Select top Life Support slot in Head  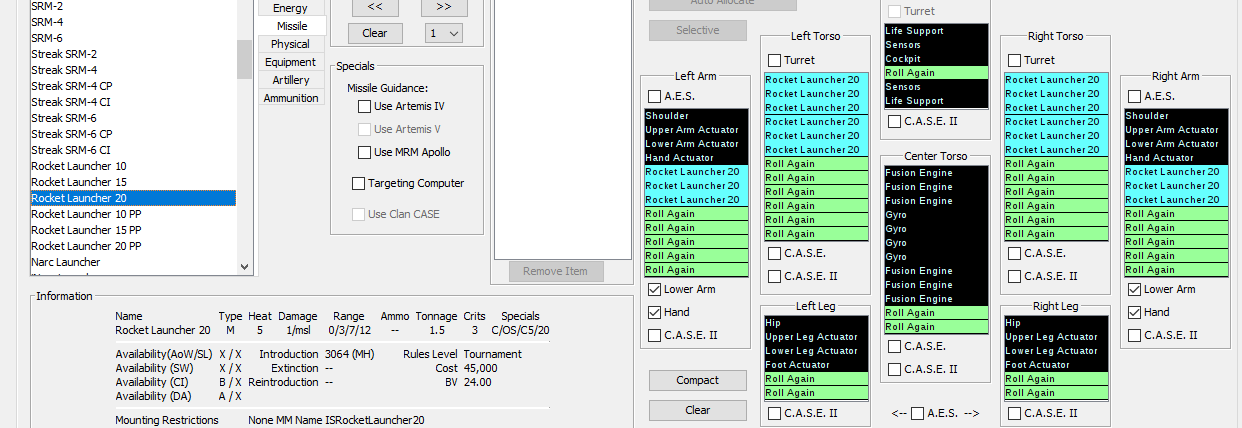point(935,31)
